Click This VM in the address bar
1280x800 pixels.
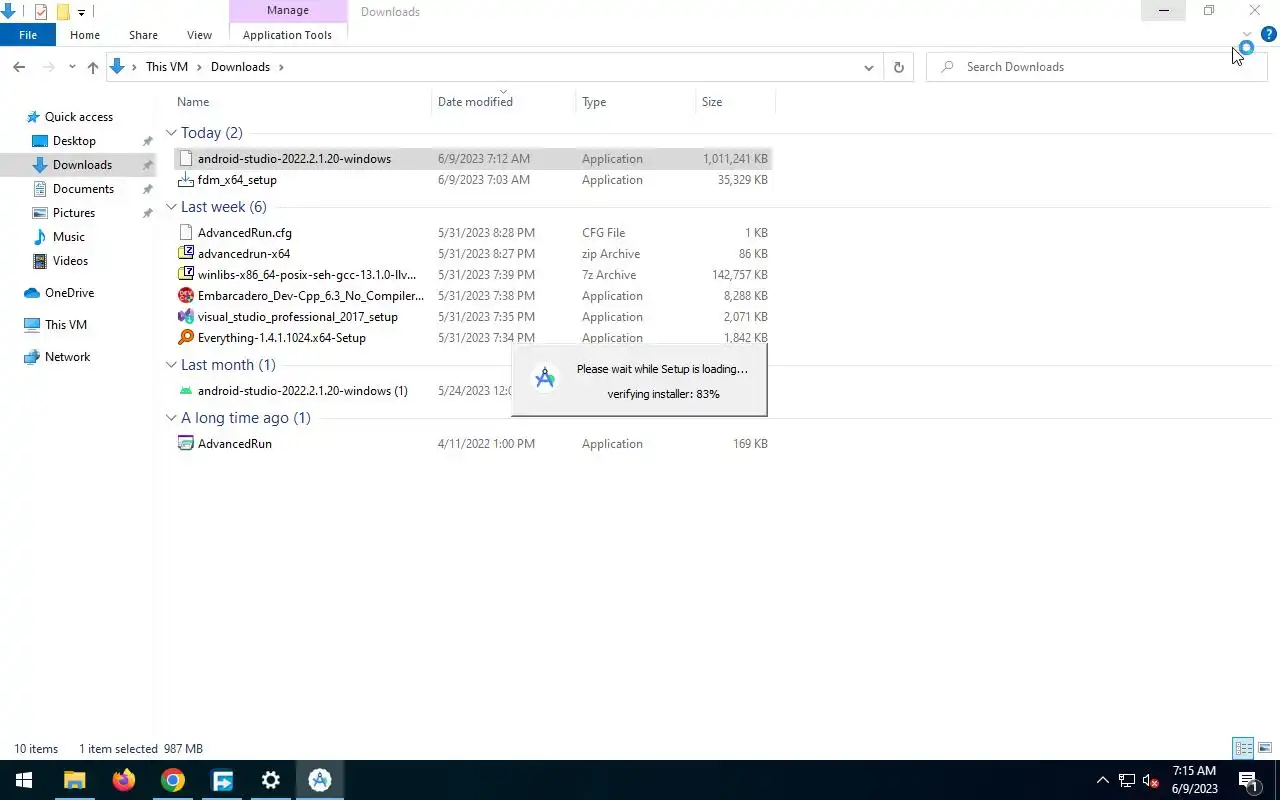coord(167,67)
